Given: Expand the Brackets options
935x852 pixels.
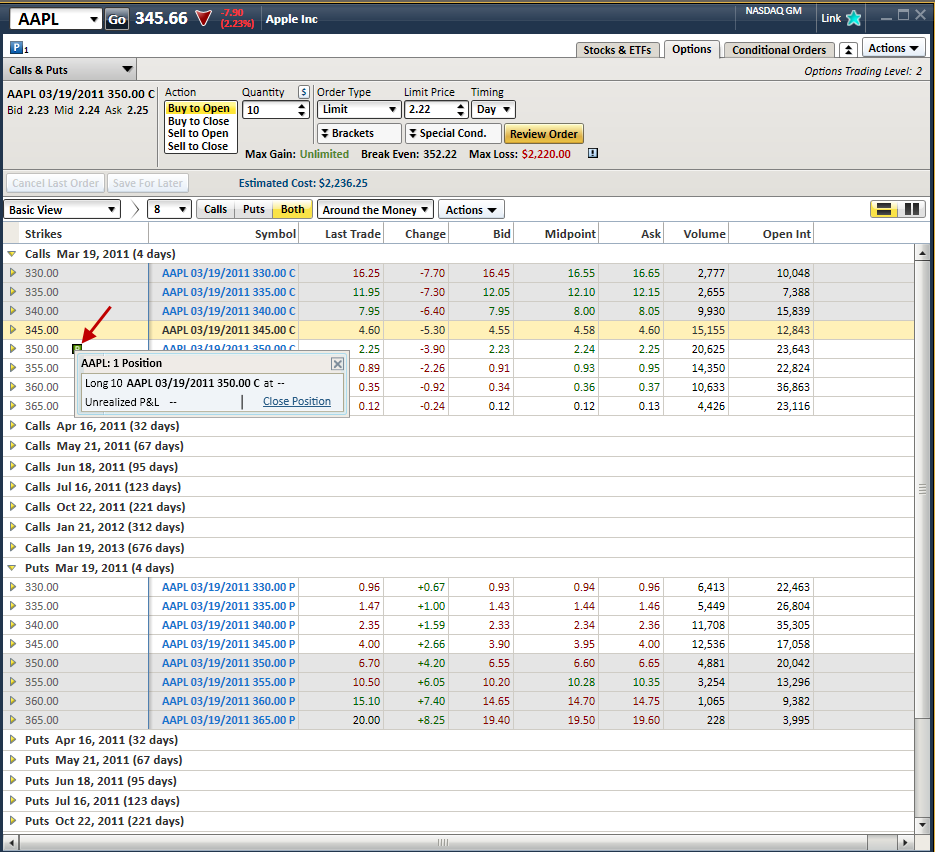Looking at the screenshot, I should click(359, 134).
